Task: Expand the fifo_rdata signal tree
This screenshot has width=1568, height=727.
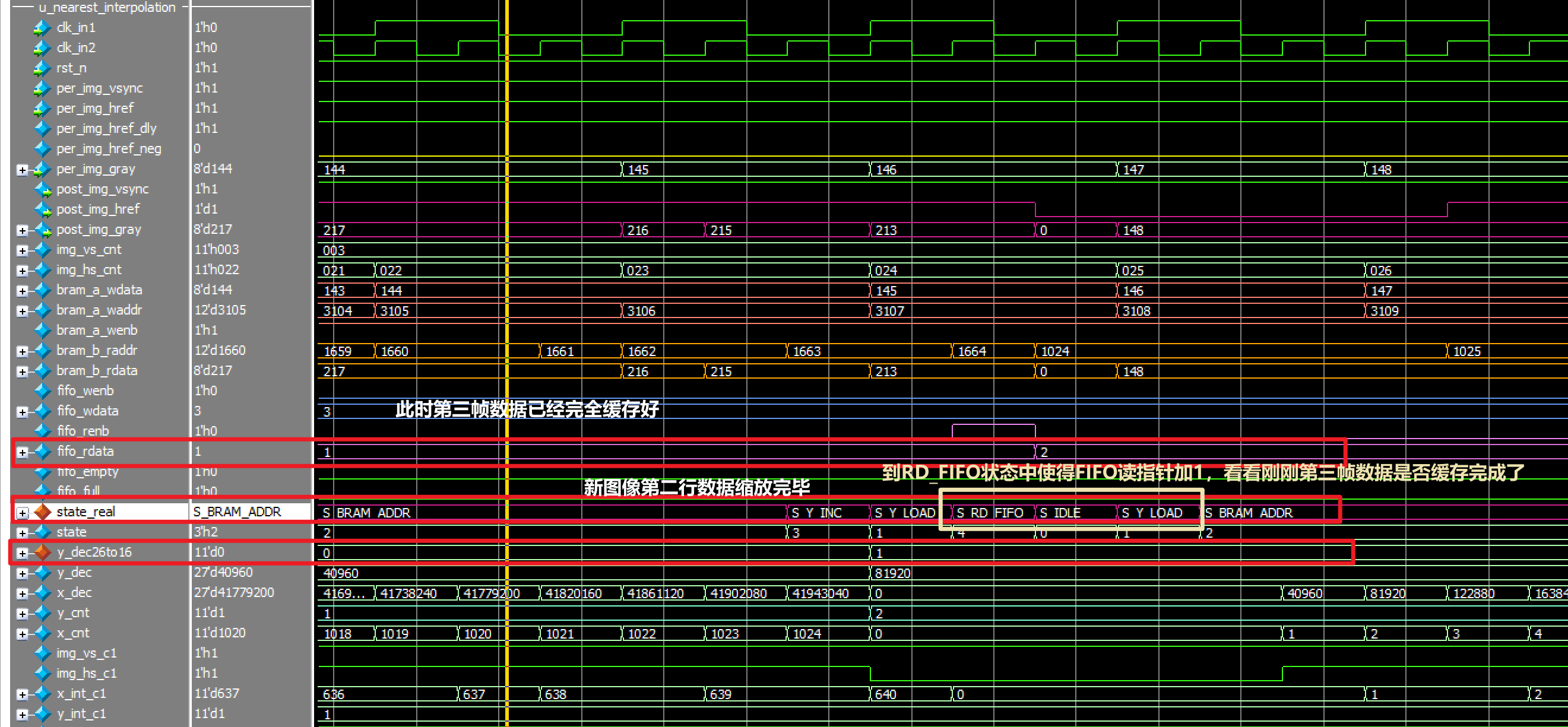Action: [23, 452]
